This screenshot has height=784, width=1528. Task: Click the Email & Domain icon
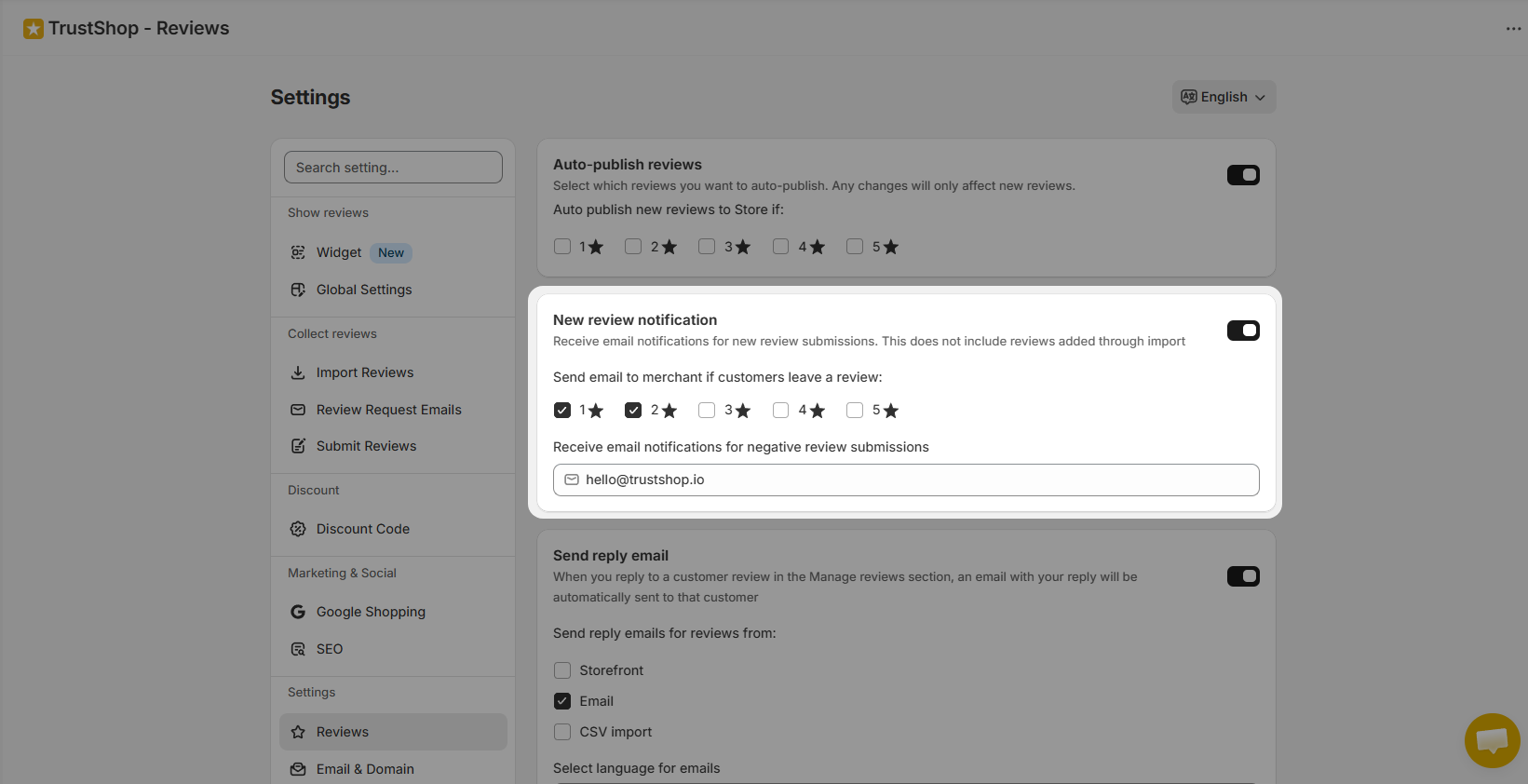pos(298,769)
